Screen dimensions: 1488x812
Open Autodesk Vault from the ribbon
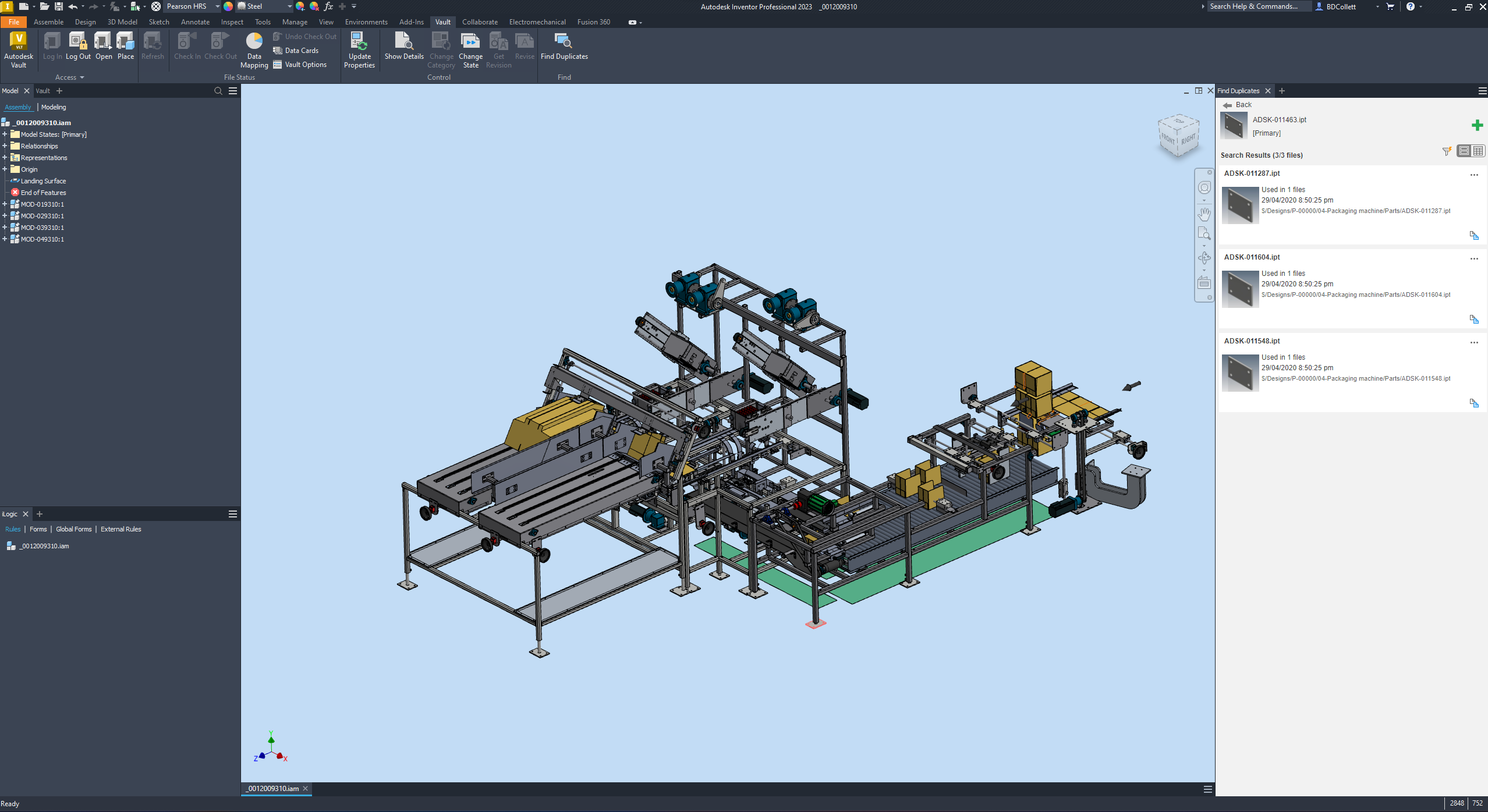pyautogui.click(x=19, y=50)
